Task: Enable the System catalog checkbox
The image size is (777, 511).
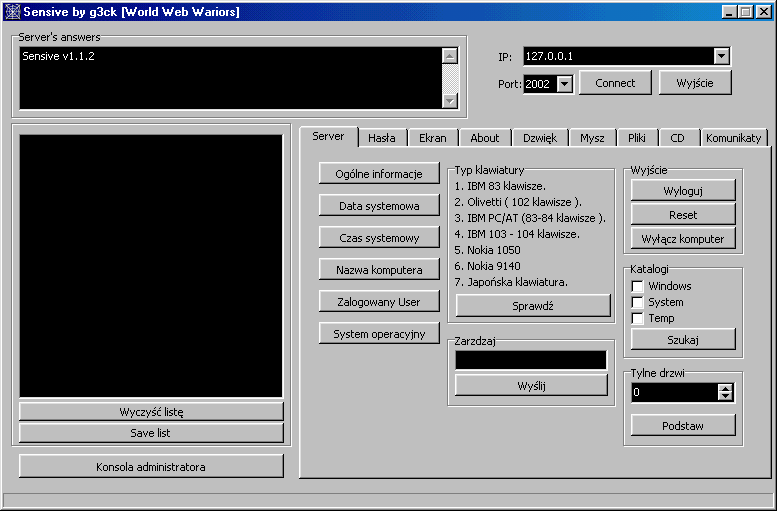Action: 637,302
